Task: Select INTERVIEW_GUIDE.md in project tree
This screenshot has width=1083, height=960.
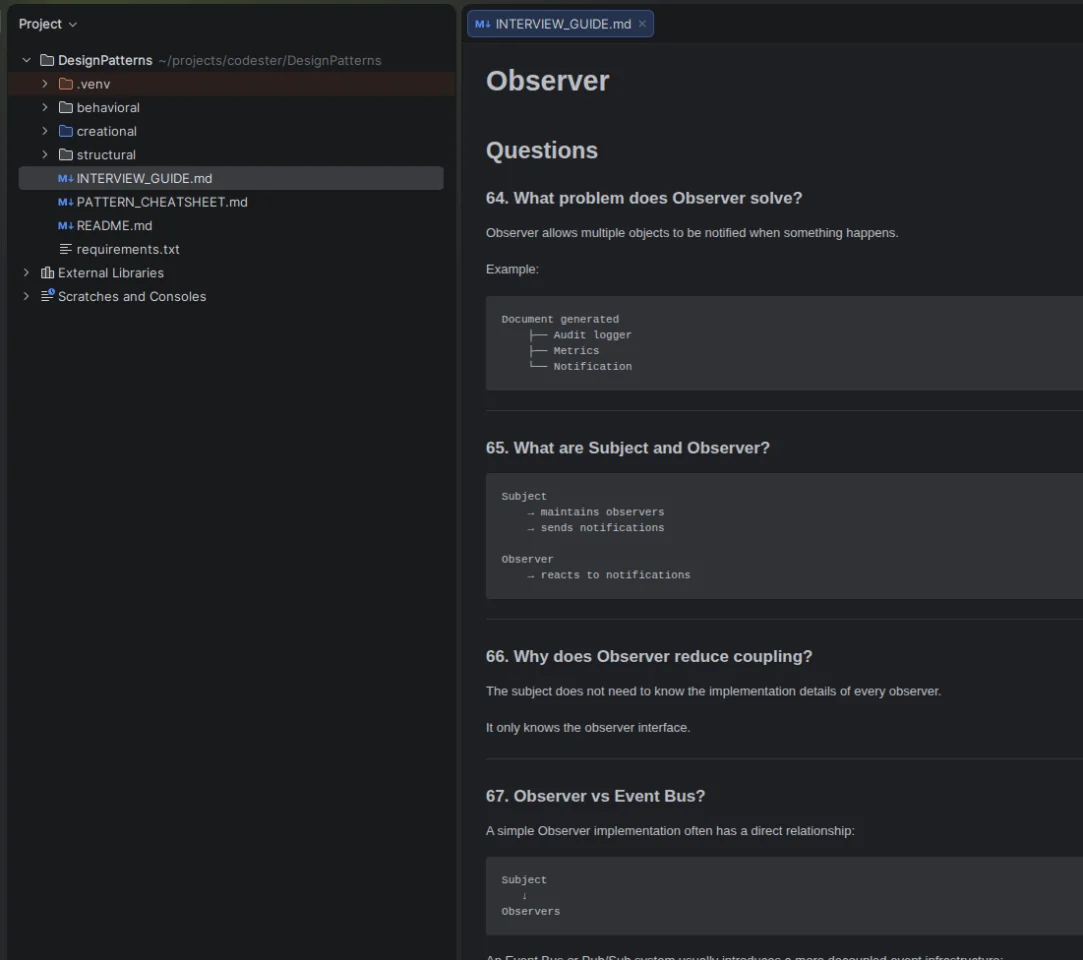Action: tap(231, 178)
